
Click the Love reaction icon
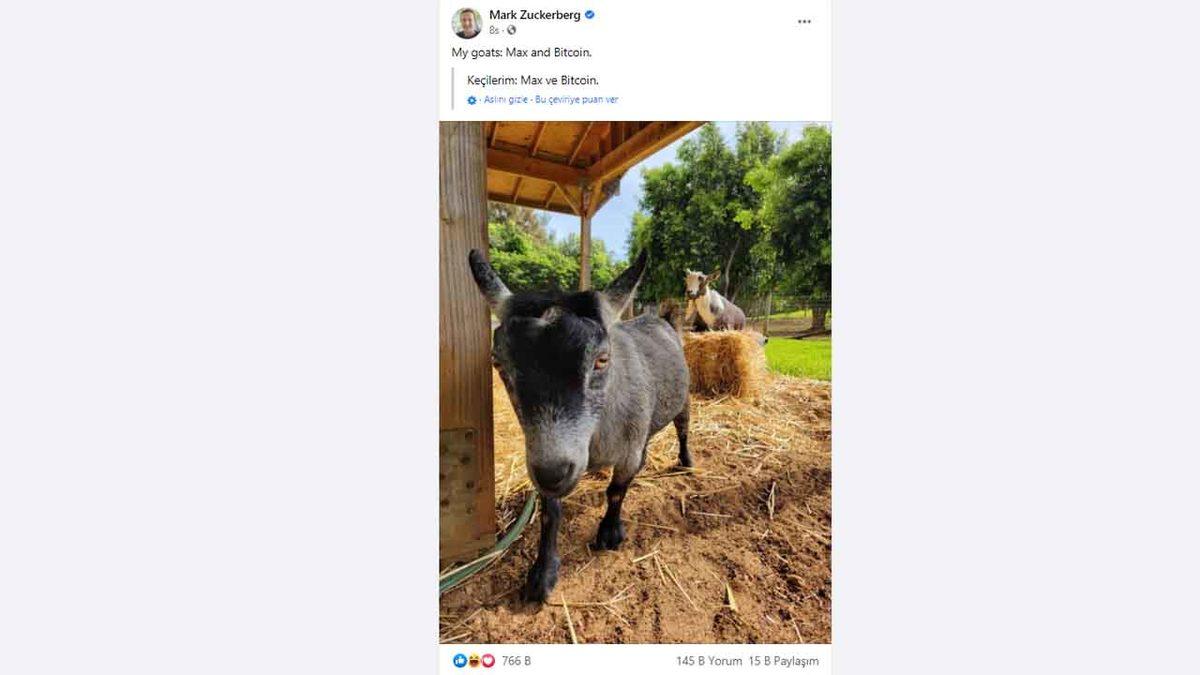click(x=488, y=660)
